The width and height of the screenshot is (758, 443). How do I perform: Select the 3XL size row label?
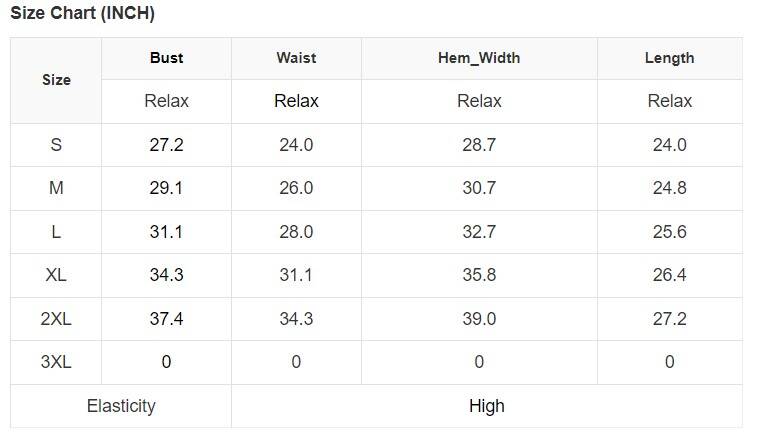pyautogui.click(x=56, y=362)
